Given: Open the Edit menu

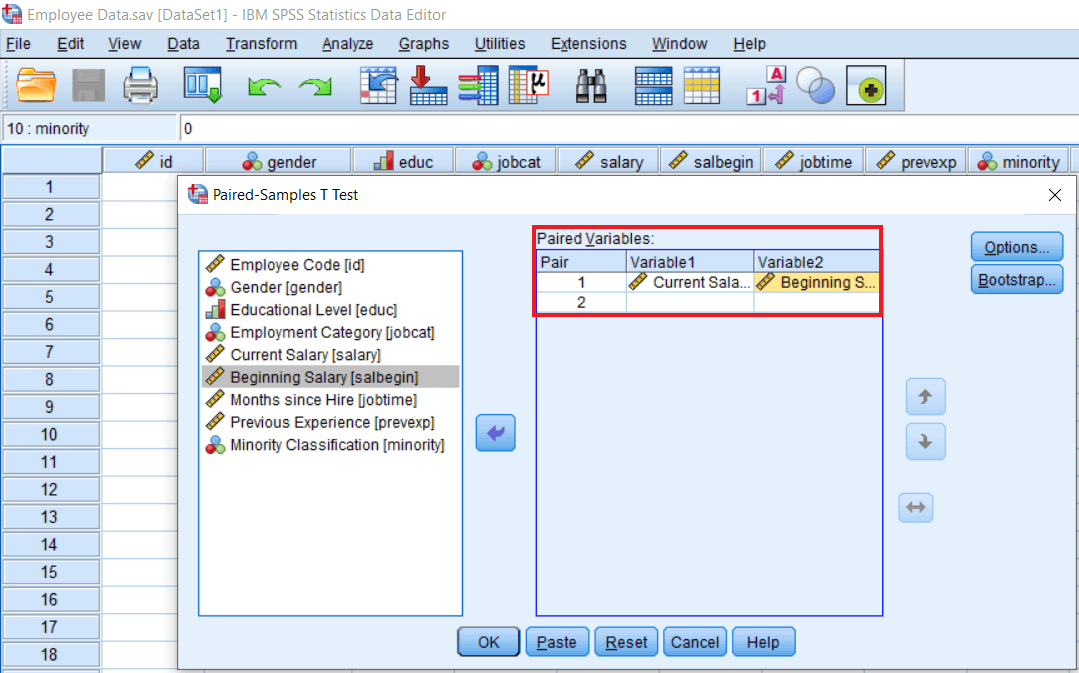Looking at the screenshot, I should [x=70, y=44].
